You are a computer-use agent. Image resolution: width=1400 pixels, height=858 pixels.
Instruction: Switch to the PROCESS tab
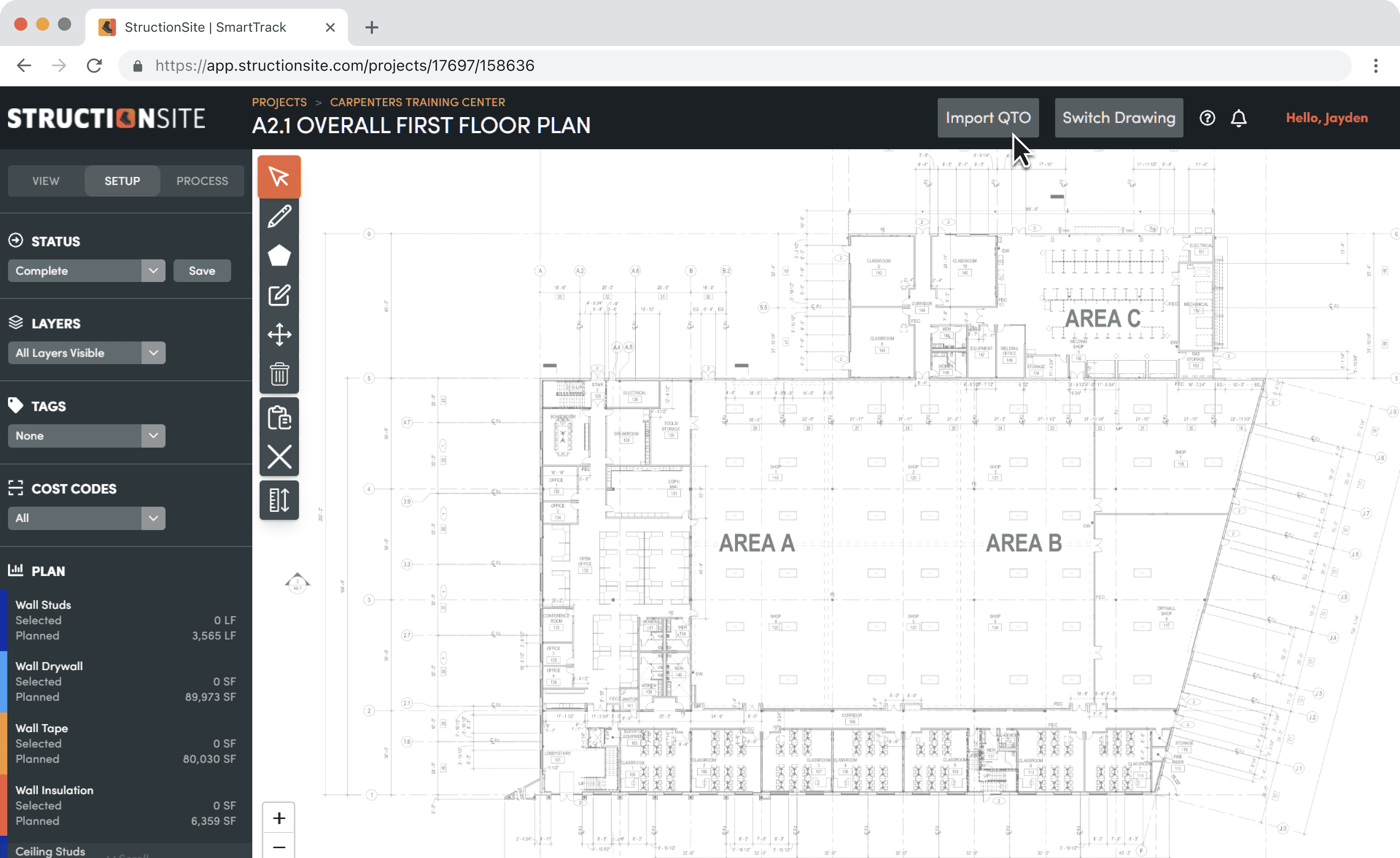[202, 181]
